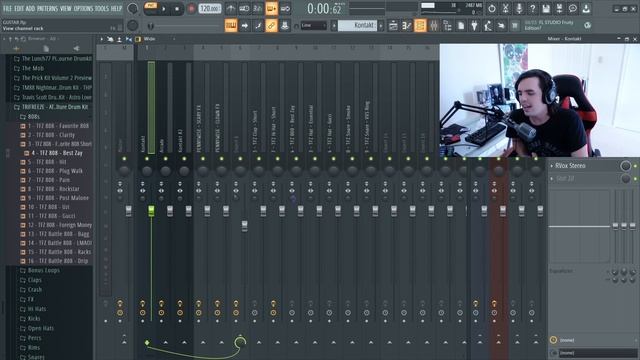Toggle wait for input to start playing
Screen dimensions: 640x360
click(244, 8)
